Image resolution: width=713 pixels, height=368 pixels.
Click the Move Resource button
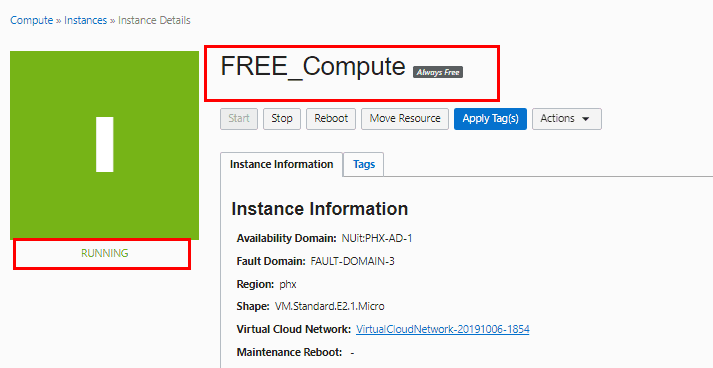pos(405,119)
